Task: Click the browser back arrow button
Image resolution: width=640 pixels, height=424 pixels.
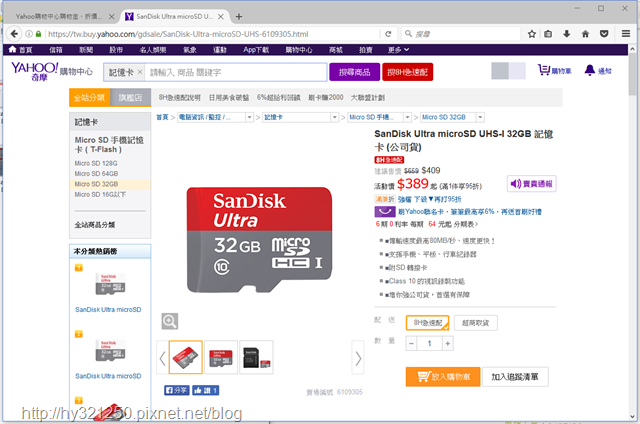Action: [14, 34]
